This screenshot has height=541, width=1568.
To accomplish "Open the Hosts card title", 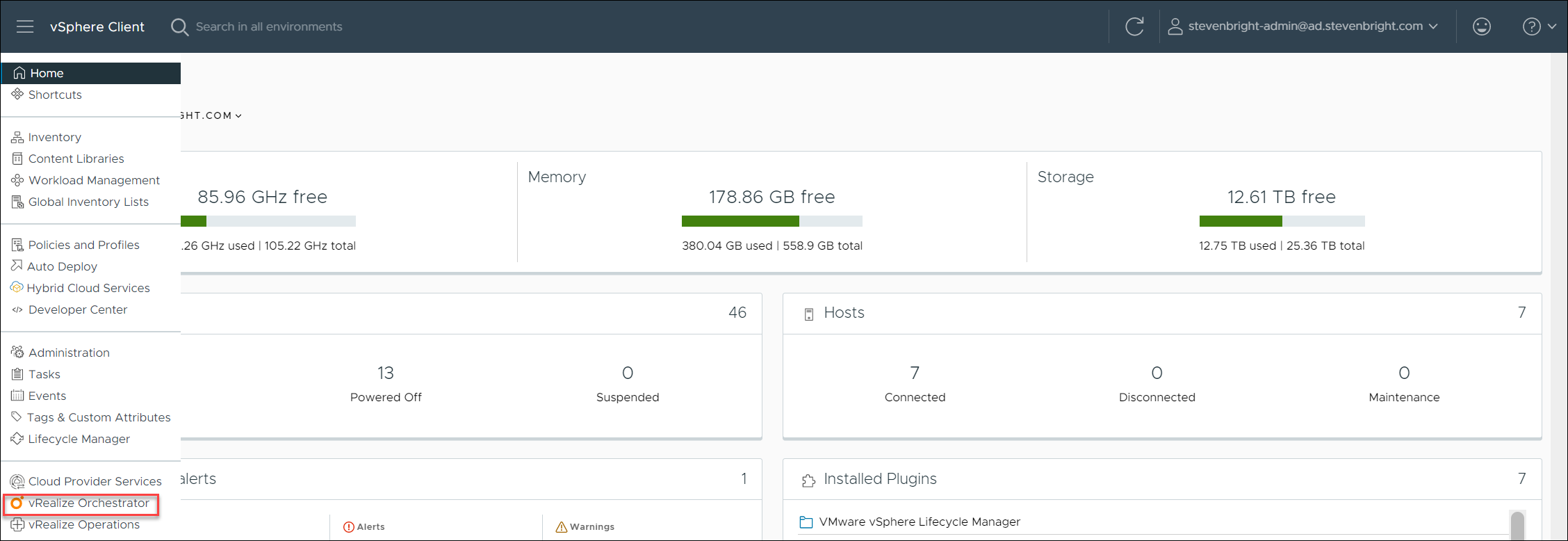I will 844,313.
